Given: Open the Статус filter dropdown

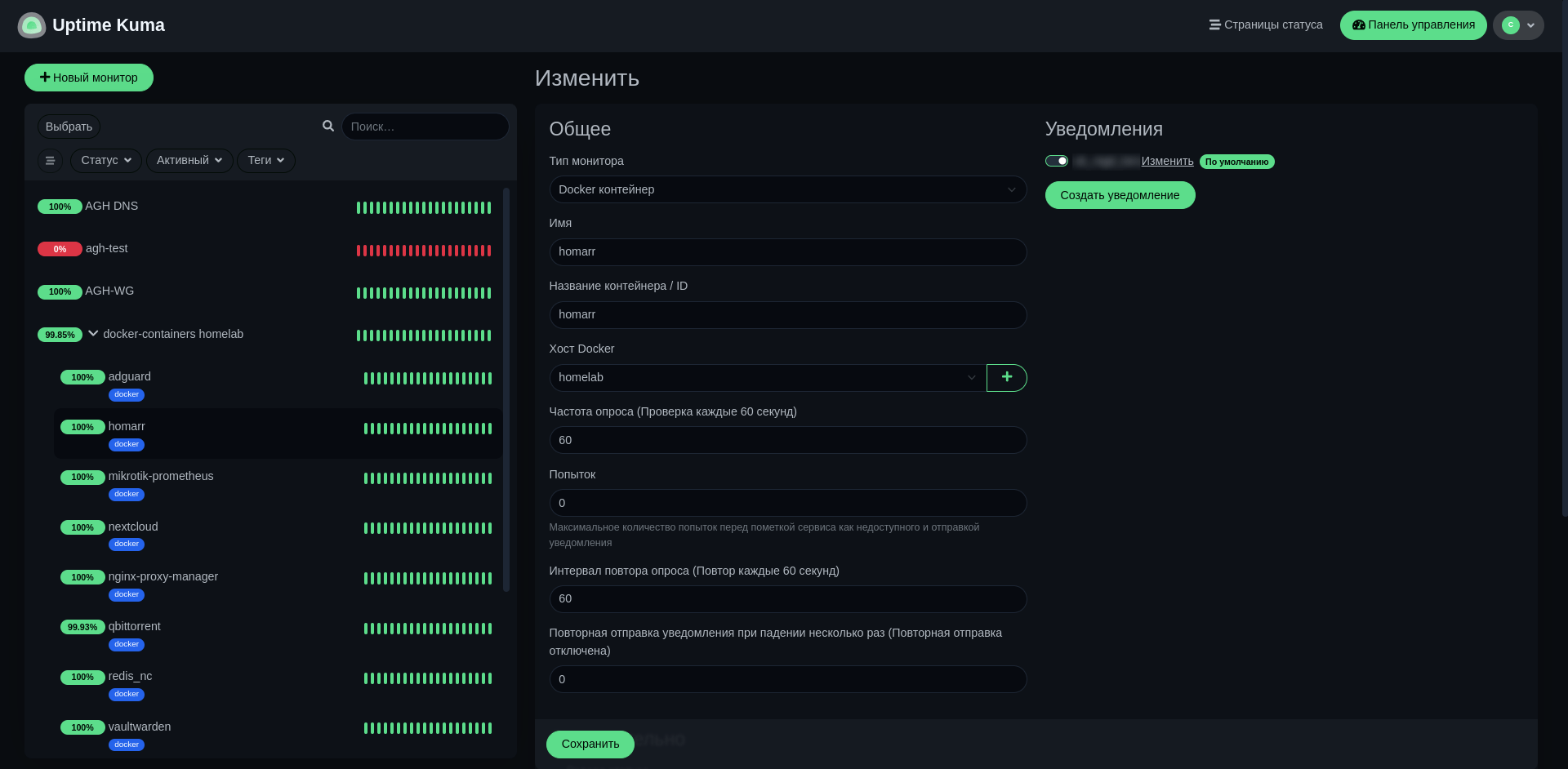Looking at the screenshot, I should pos(106,161).
